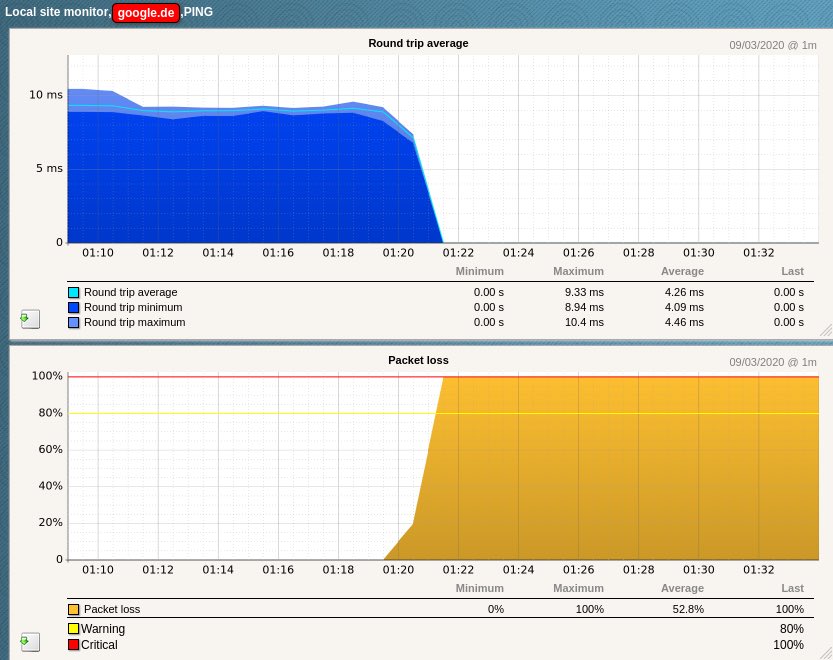Click the '8.94 ms' maximum value
The image size is (833, 660).
584,307
